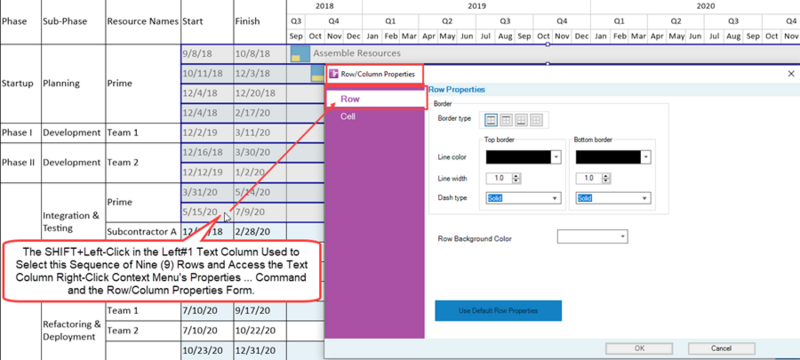Select the 2/28/20 finish date cell
The height and width of the screenshot is (360, 800).
coord(260,232)
